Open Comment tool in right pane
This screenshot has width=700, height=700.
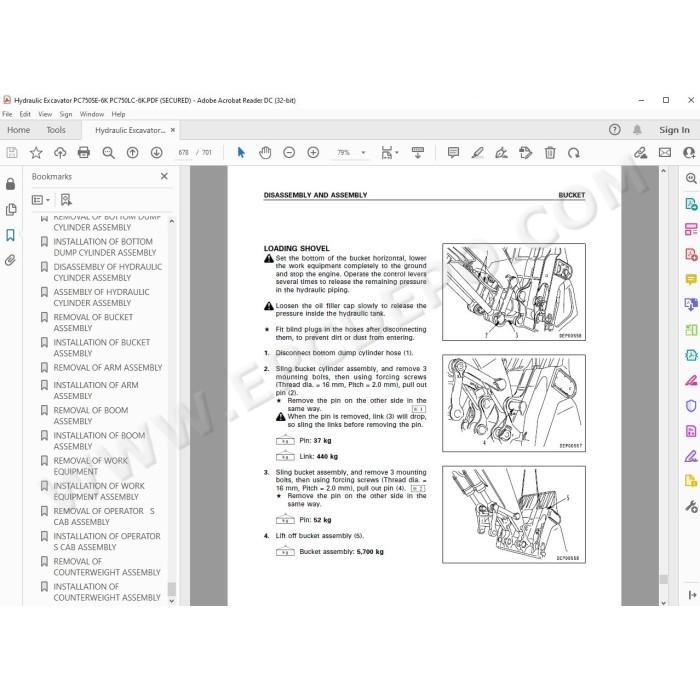691,279
